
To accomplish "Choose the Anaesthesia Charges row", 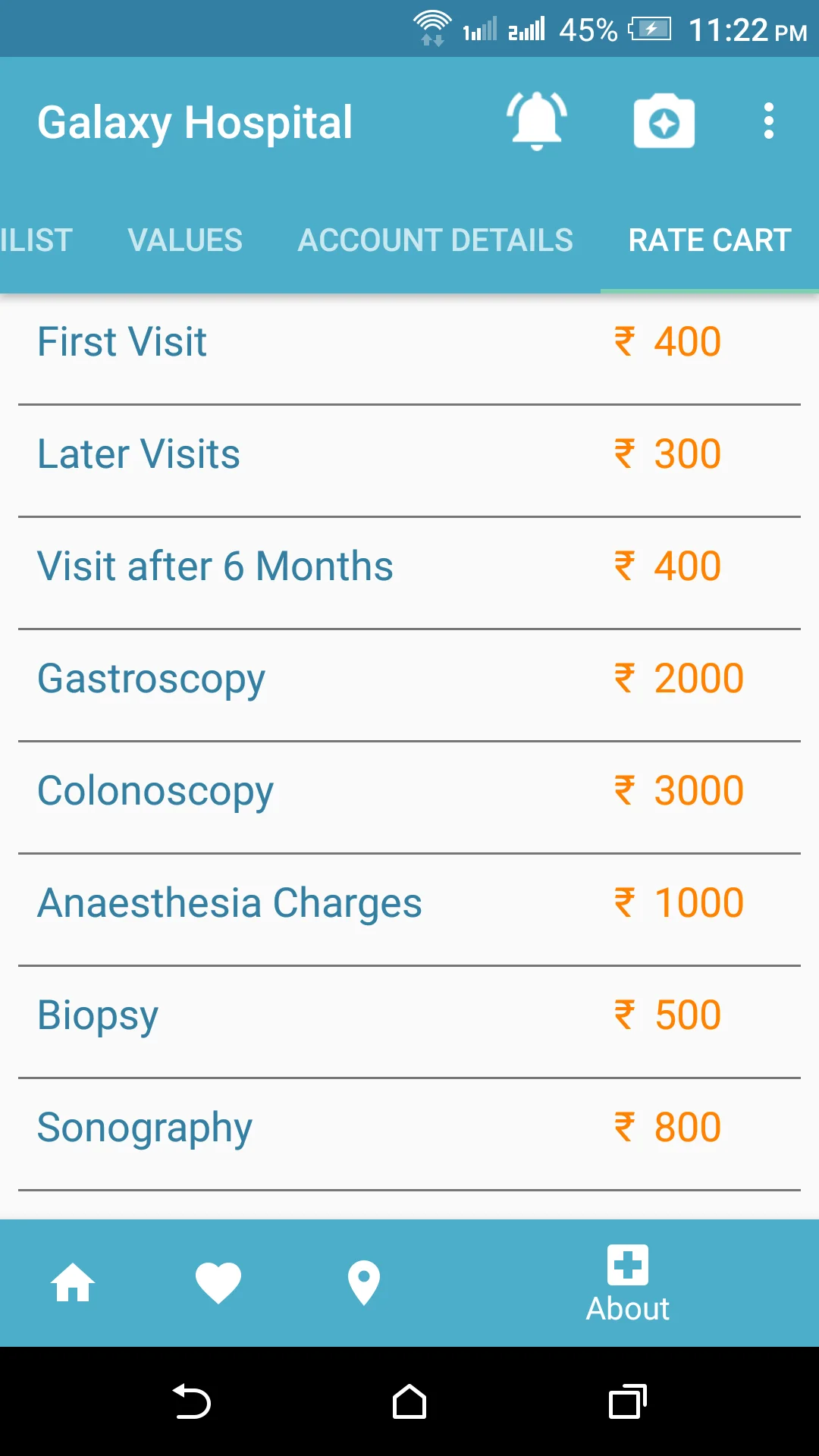I will tap(409, 910).
